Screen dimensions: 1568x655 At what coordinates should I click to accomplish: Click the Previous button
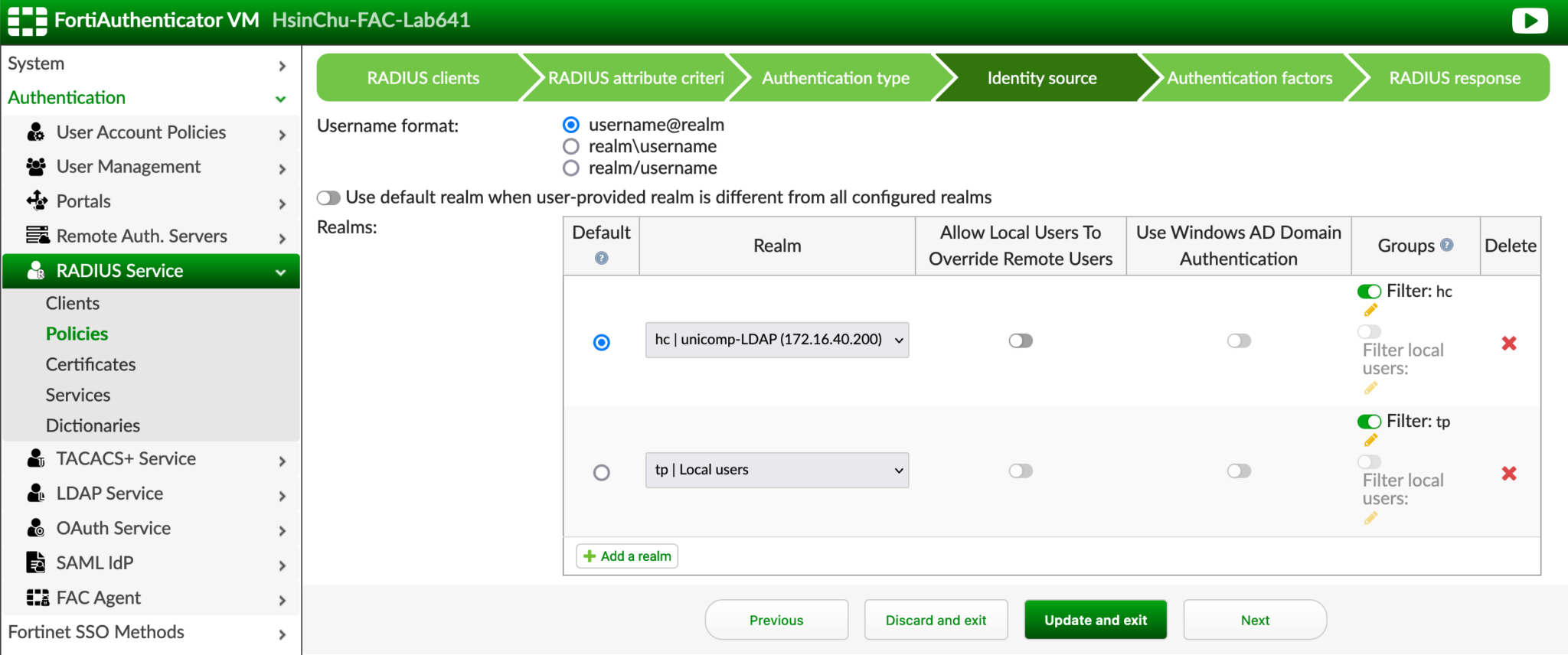click(x=776, y=620)
